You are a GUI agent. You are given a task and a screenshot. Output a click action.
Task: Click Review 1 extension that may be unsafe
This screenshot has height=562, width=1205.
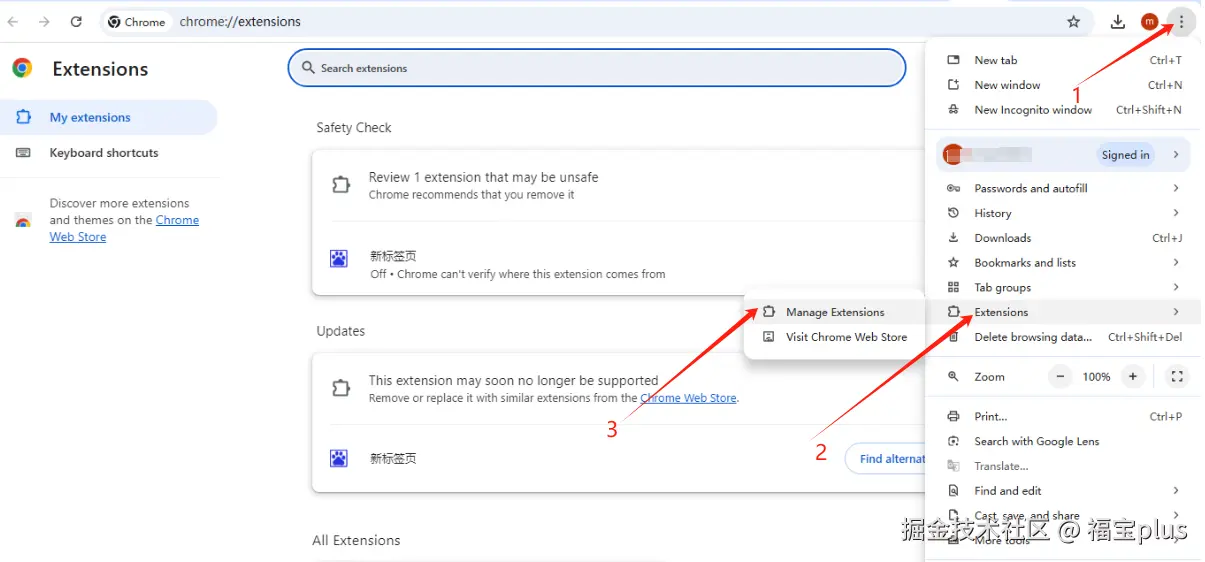483,177
